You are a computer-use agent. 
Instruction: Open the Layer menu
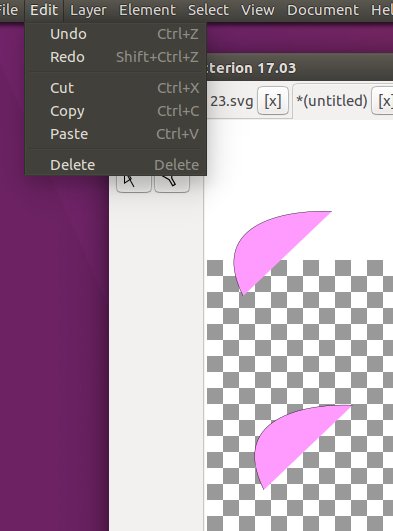click(x=88, y=10)
